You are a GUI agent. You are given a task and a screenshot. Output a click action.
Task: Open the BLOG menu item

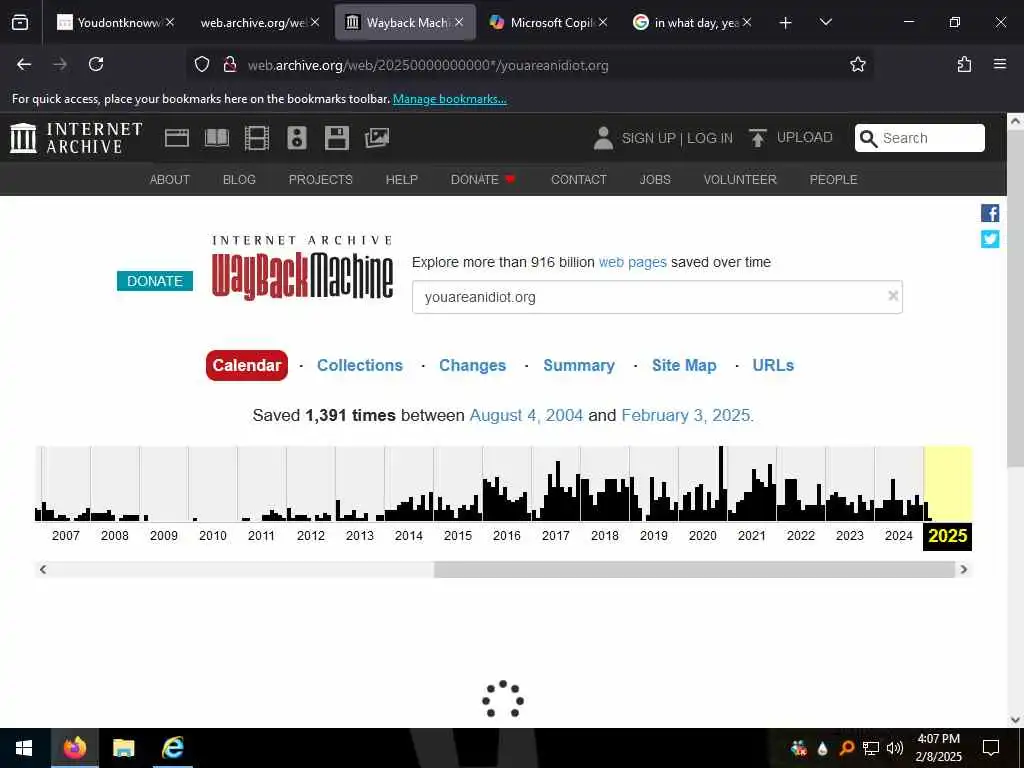tap(239, 180)
